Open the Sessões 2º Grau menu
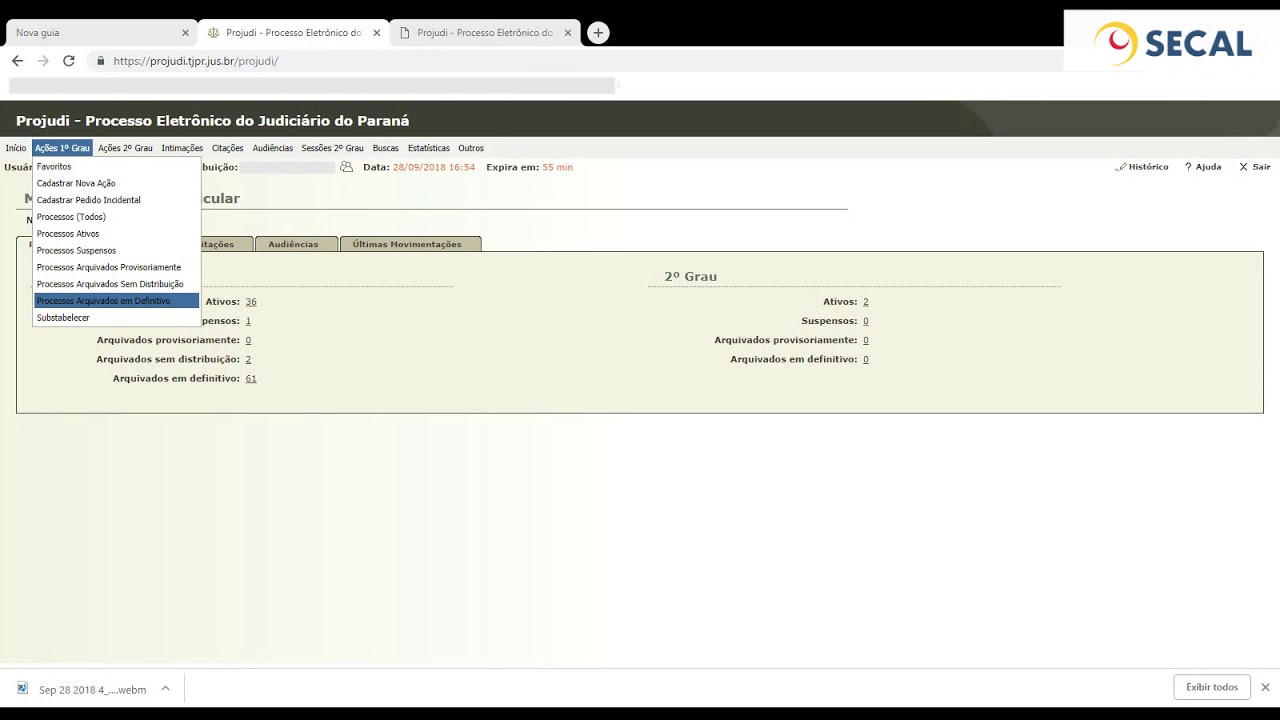The image size is (1280, 720). [333, 148]
